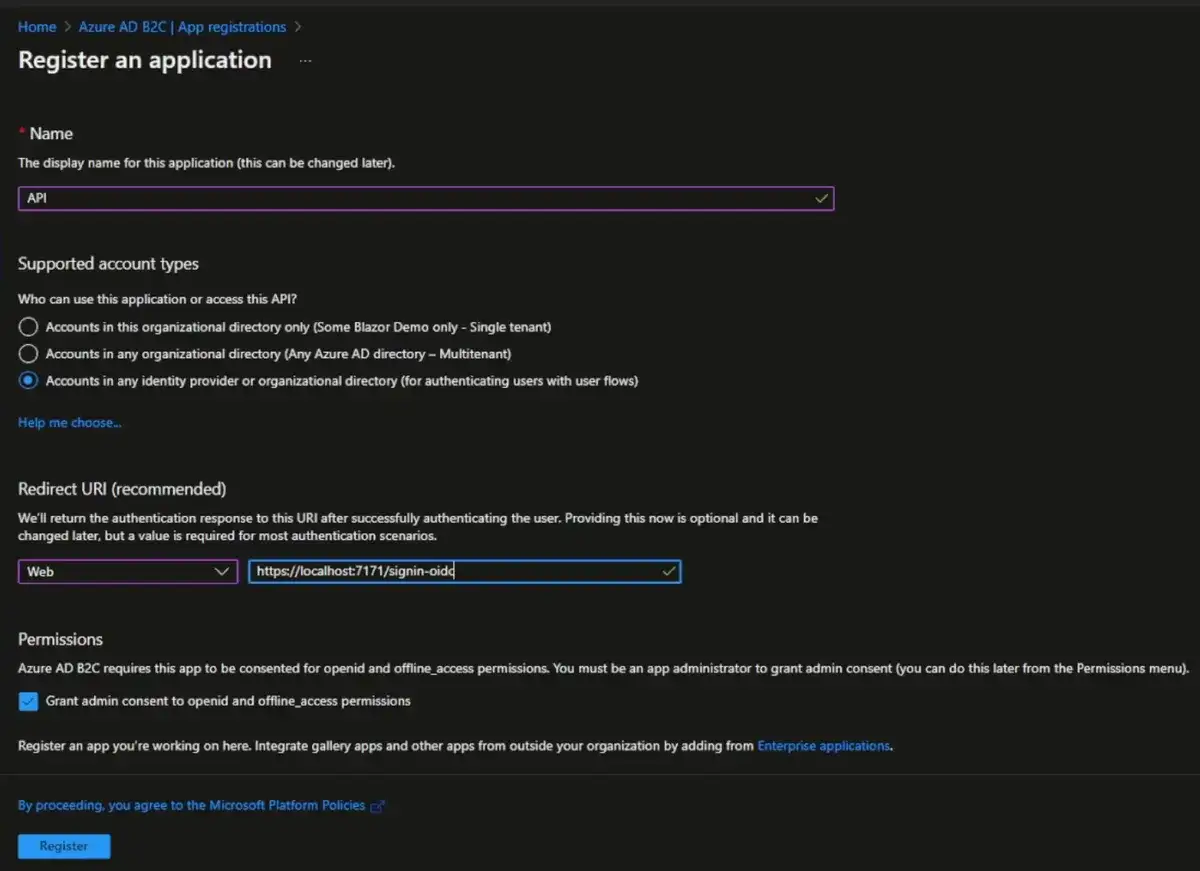This screenshot has width=1200, height=871.
Task: Click the checkmark in Redirect URI field
Action: (669, 571)
